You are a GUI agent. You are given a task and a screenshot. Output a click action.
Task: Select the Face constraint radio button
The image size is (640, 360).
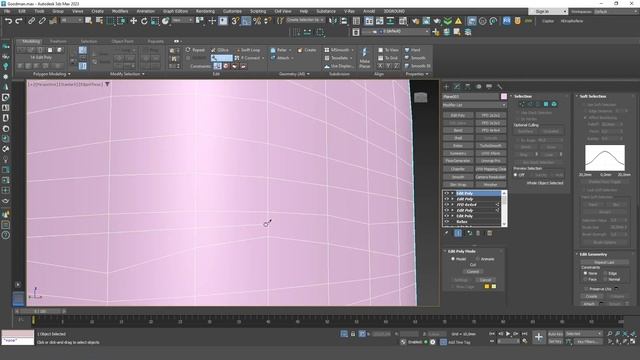(585, 279)
